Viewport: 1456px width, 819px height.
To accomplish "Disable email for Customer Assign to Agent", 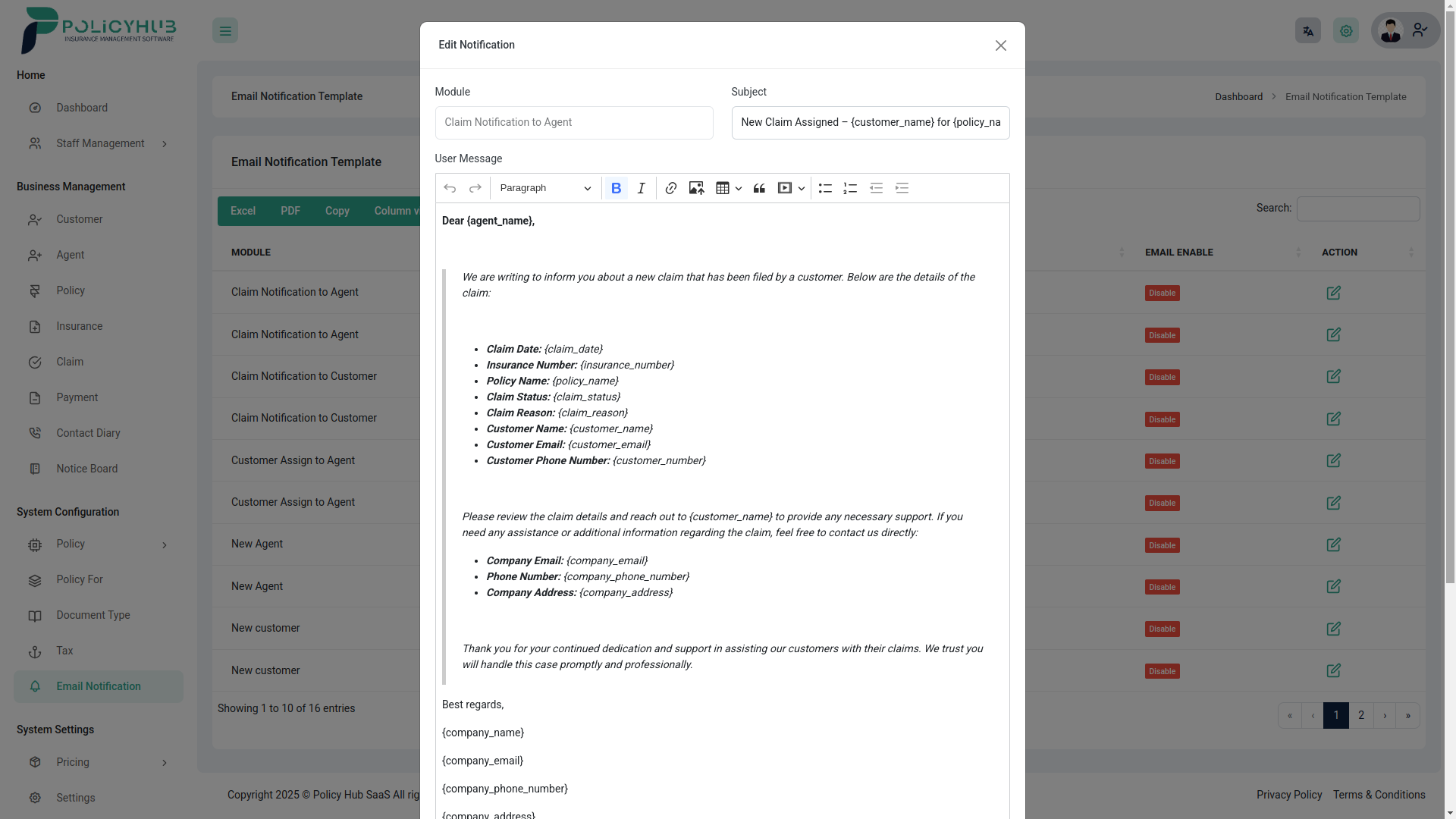I will pyautogui.click(x=1162, y=460).
